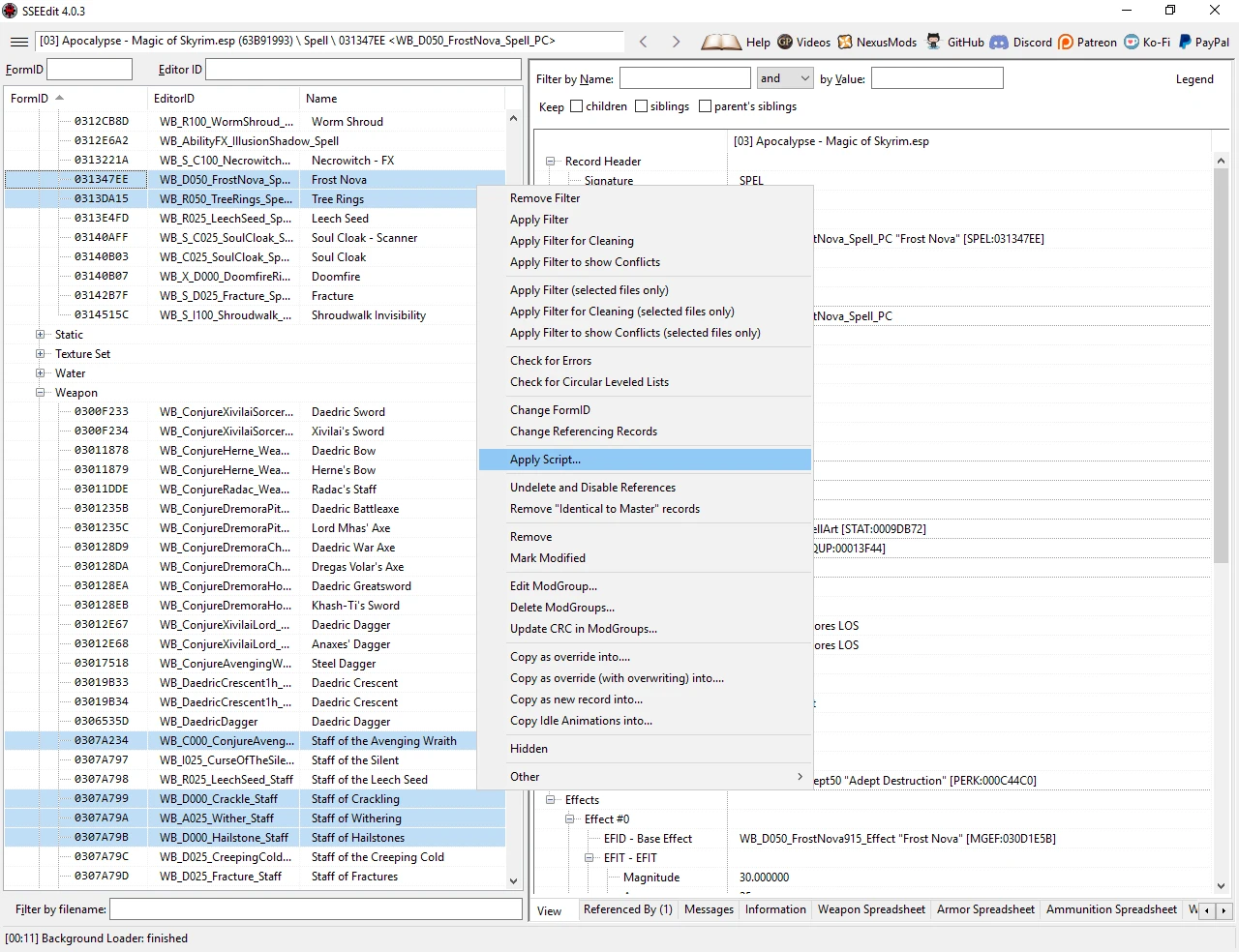
Task: Toggle the Keep siblings checkbox
Action: (x=641, y=106)
